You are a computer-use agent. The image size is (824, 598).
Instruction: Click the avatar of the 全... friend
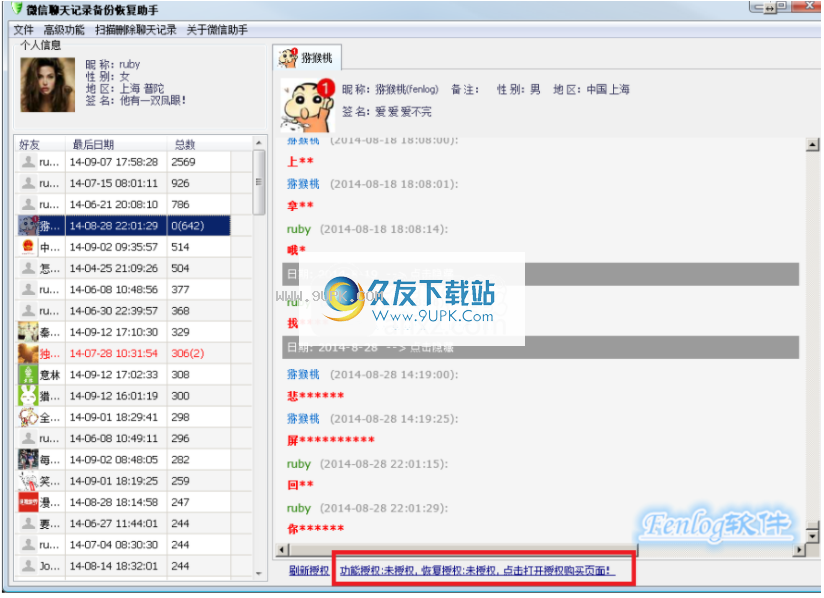(28, 417)
